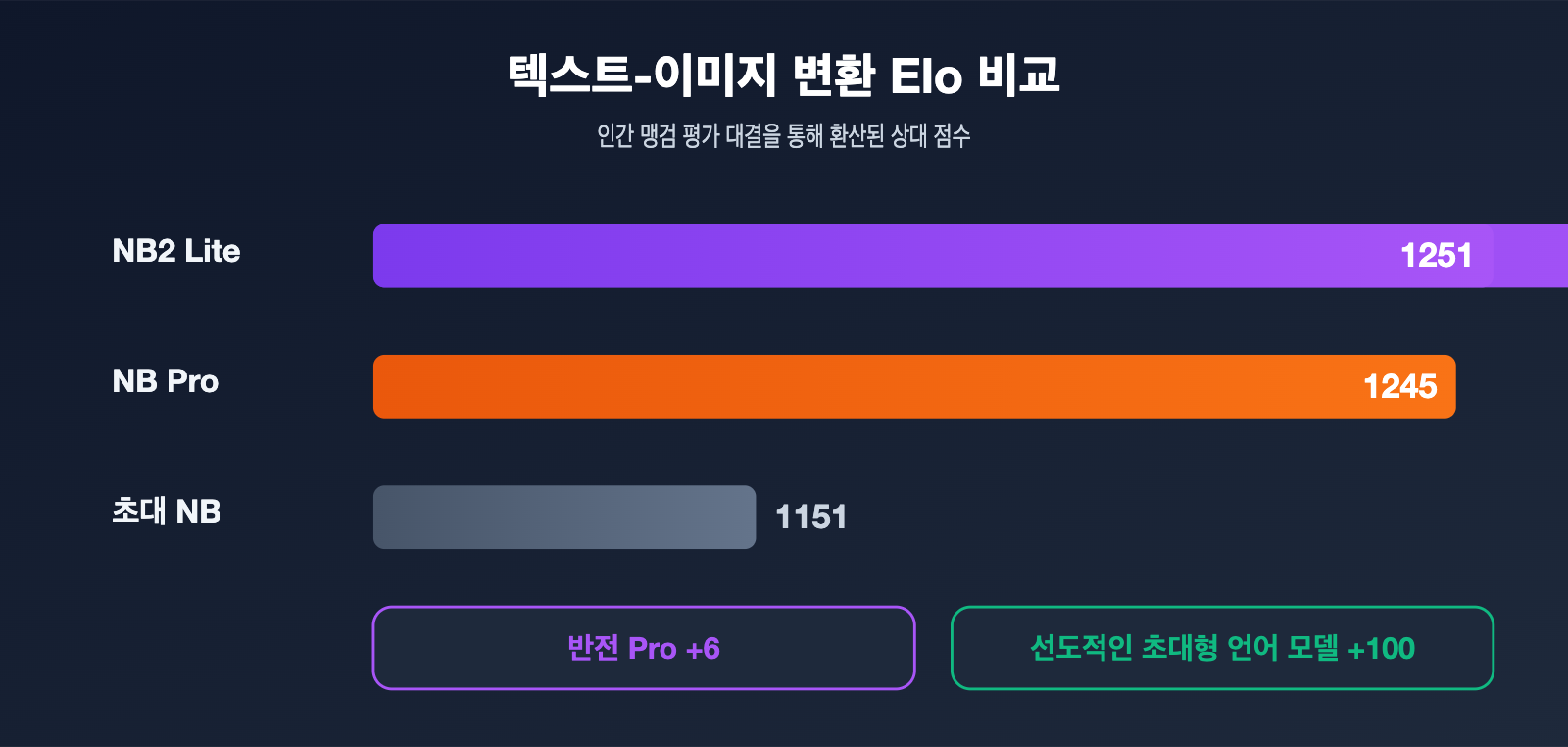Image resolution: width=1568 pixels, height=747 pixels.
Task: Select the 선도적인 초대형 언어 모델 +100 badge
Action: pos(1222,648)
